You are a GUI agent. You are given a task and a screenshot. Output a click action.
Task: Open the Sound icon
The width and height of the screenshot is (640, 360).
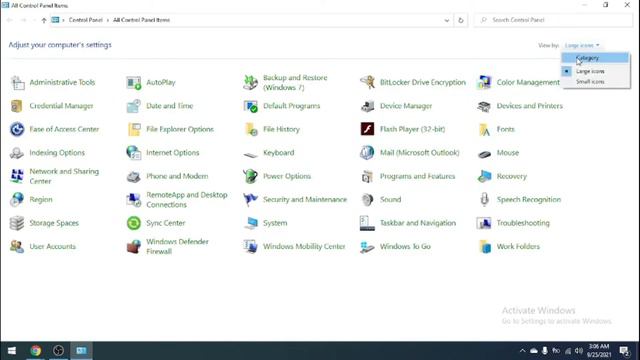[367, 200]
